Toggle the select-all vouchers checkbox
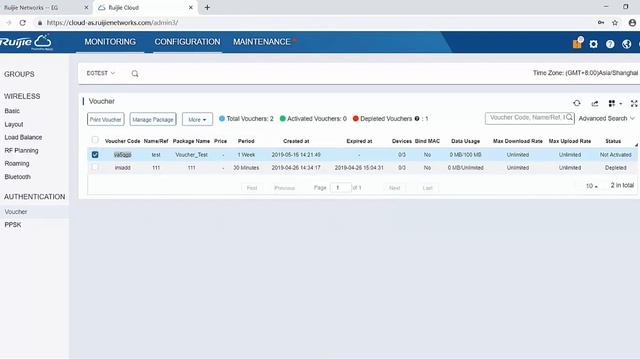Image resolution: width=640 pixels, height=360 pixels. (95, 140)
